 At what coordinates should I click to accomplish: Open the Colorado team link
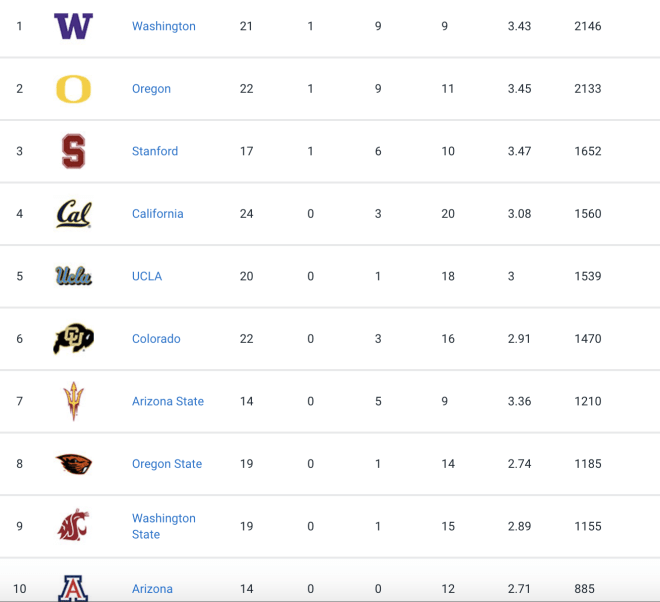tap(156, 338)
